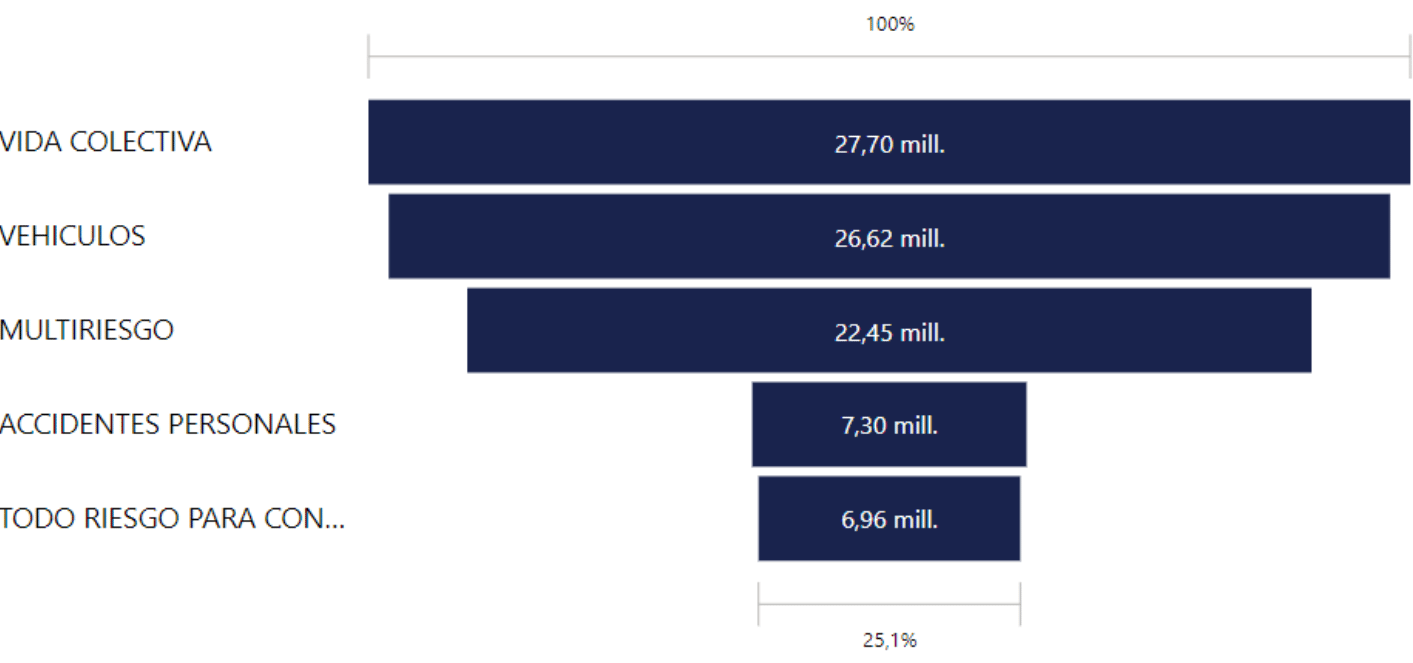Click the 6,96 mill. data label
The width and height of the screenshot is (1413, 663).
890,520
